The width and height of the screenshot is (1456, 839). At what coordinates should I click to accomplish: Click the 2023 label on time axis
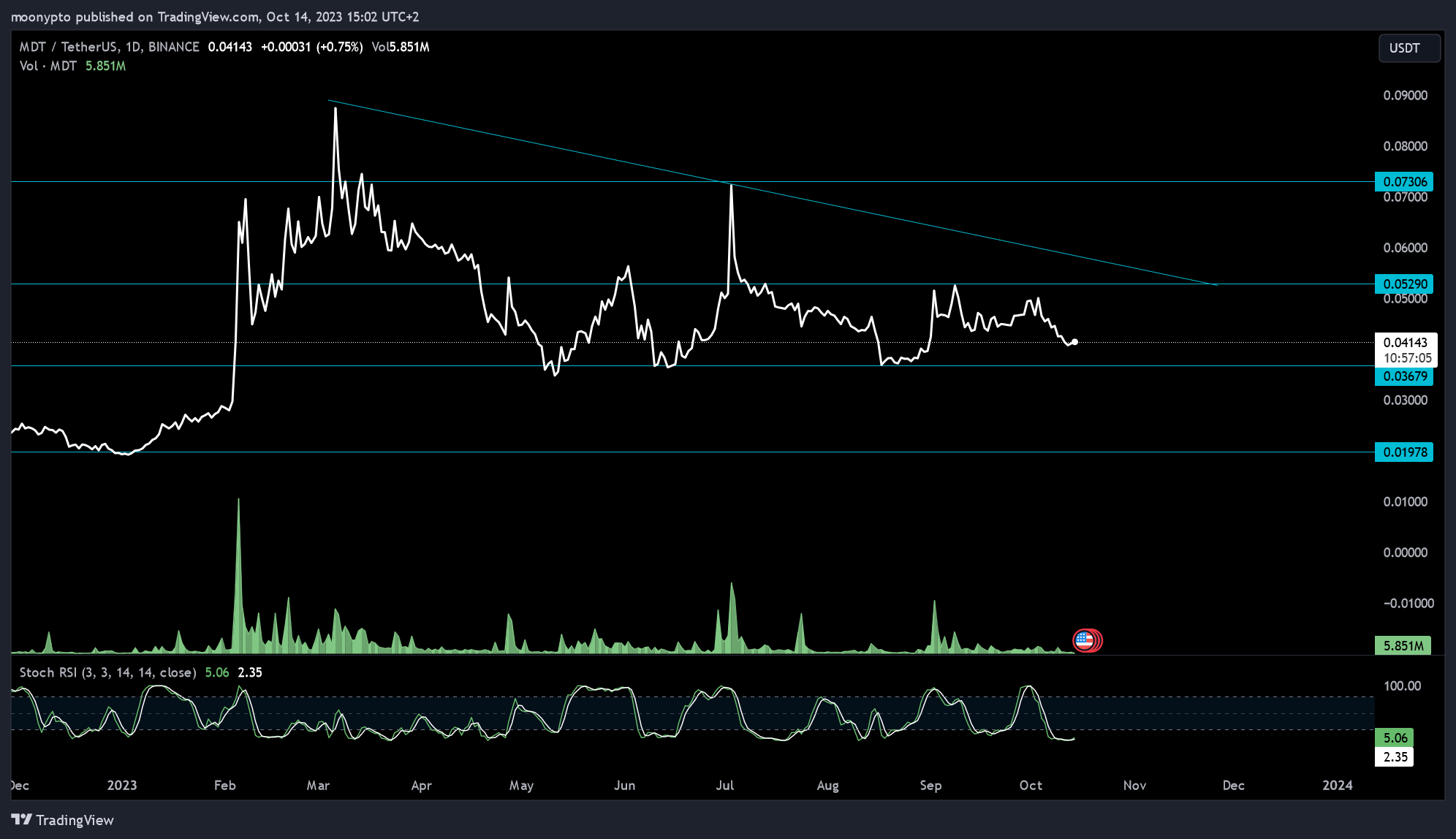[122, 785]
